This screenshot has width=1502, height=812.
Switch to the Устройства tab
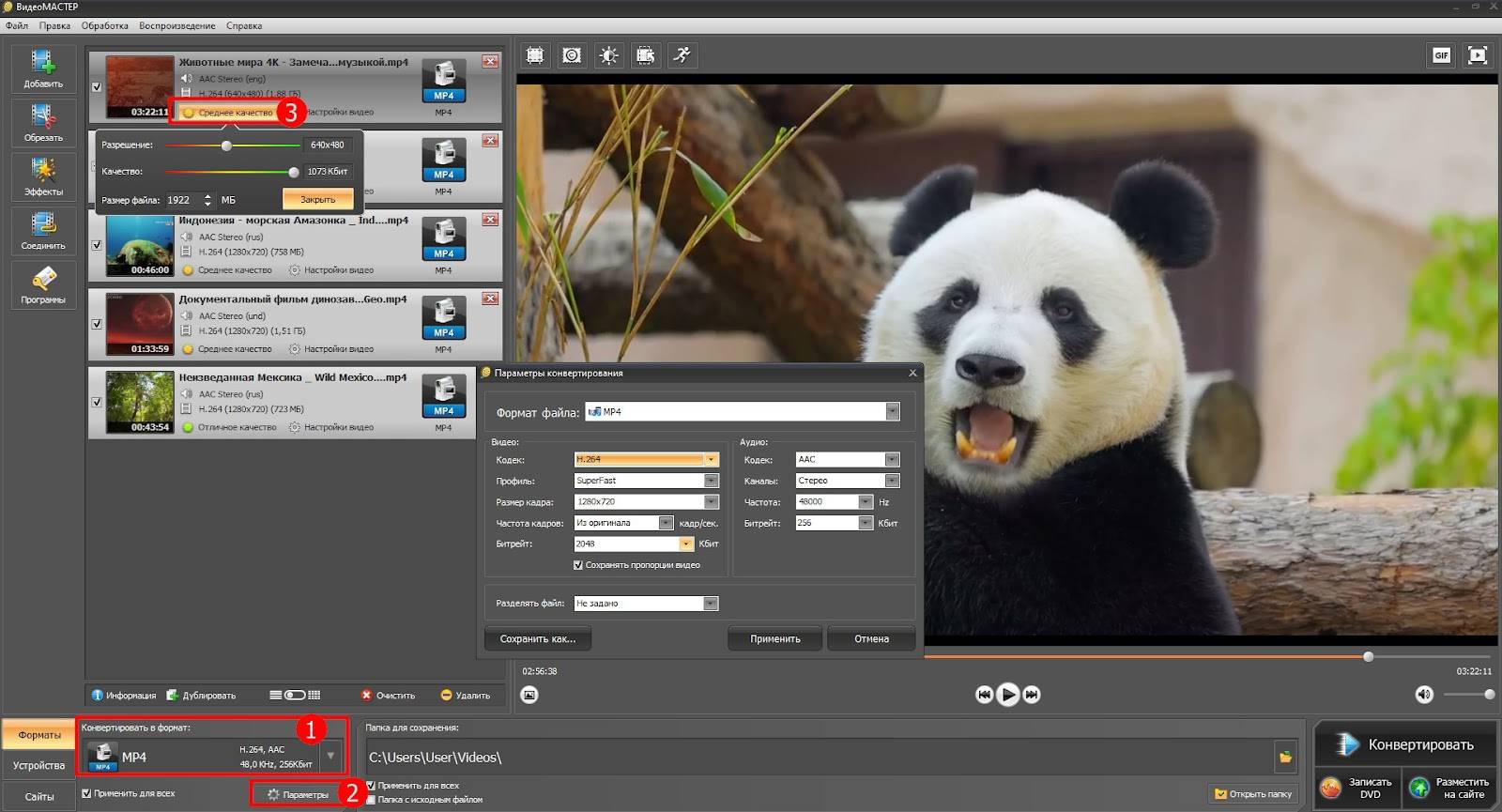38,766
